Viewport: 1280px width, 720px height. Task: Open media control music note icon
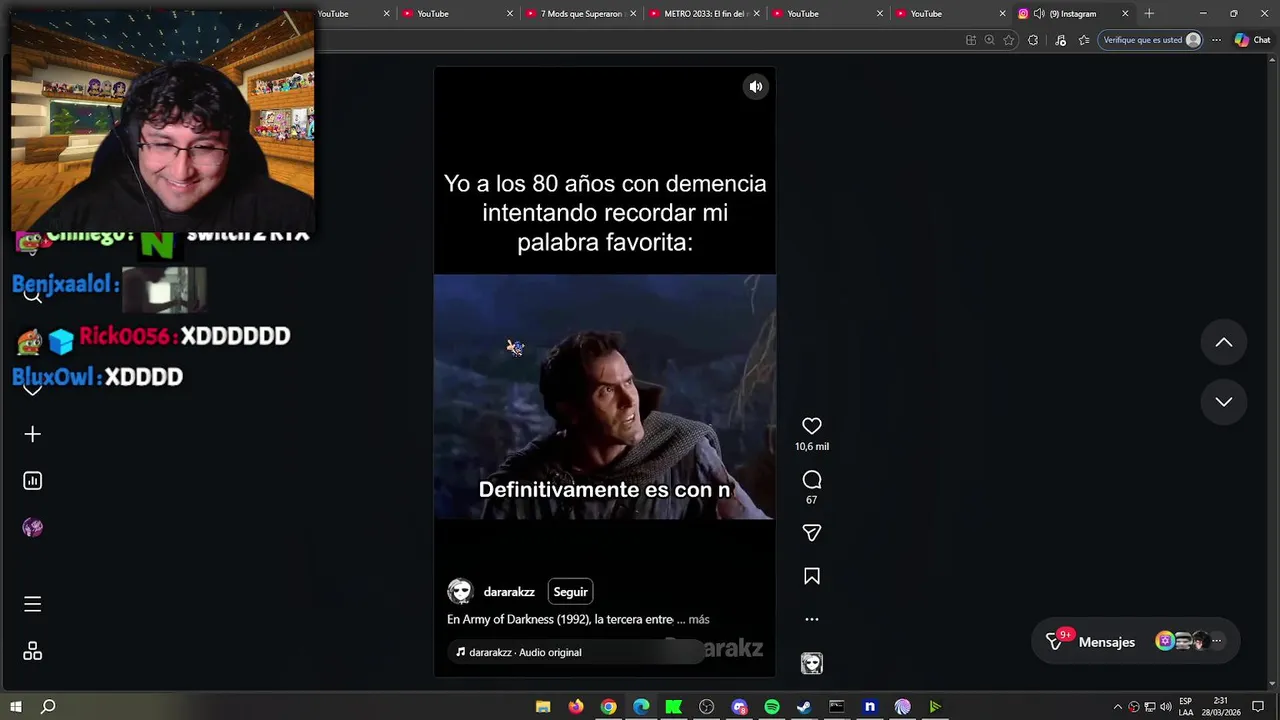pyautogui.click(x=1060, y=40)
